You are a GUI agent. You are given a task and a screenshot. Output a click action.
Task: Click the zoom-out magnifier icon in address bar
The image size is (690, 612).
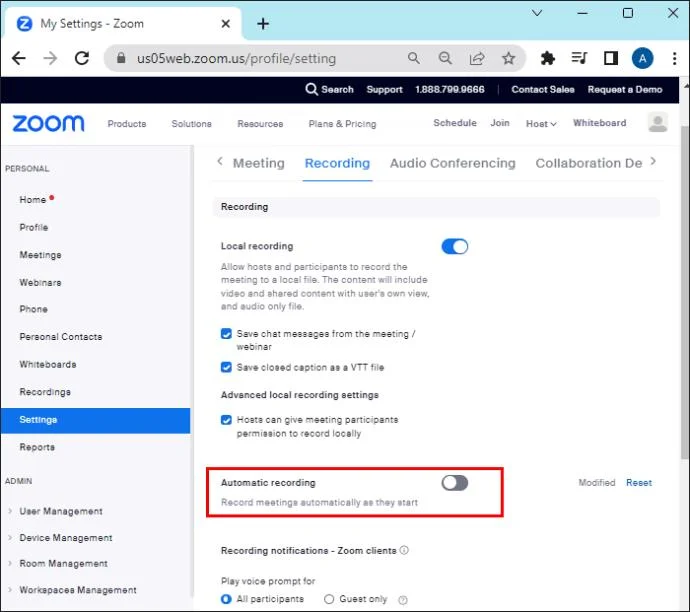click(445, 58)
